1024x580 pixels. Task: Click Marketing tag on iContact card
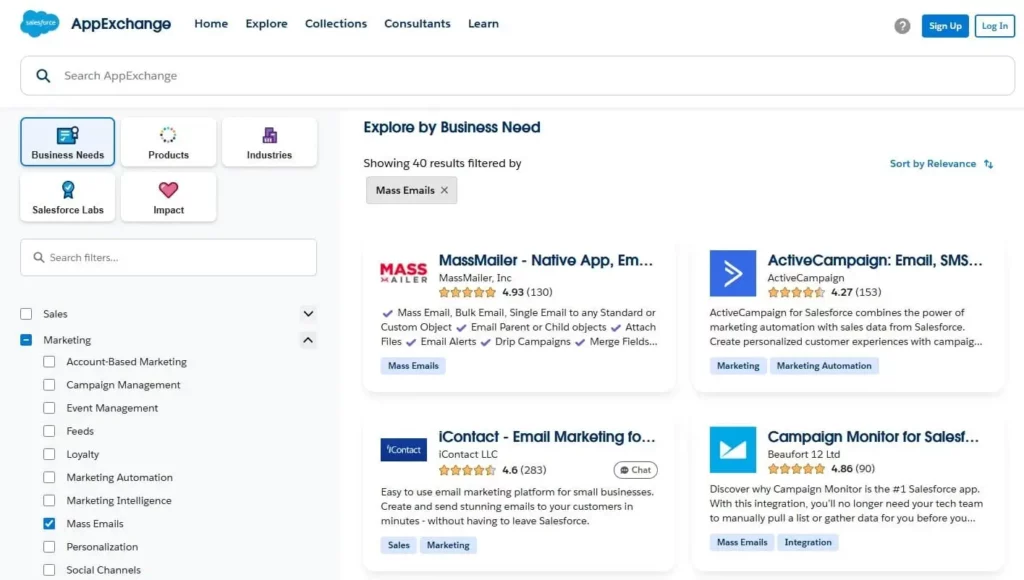(x=448, y=545)
